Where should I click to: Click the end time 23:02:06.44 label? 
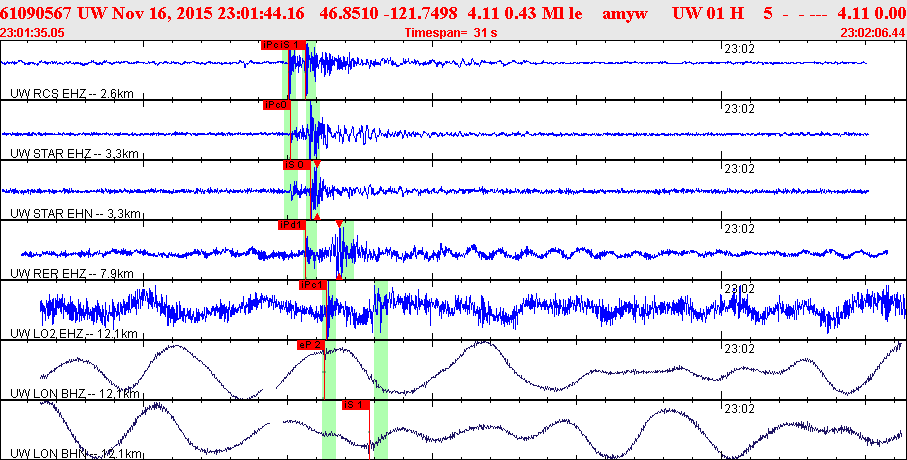(x=873, y=33)
